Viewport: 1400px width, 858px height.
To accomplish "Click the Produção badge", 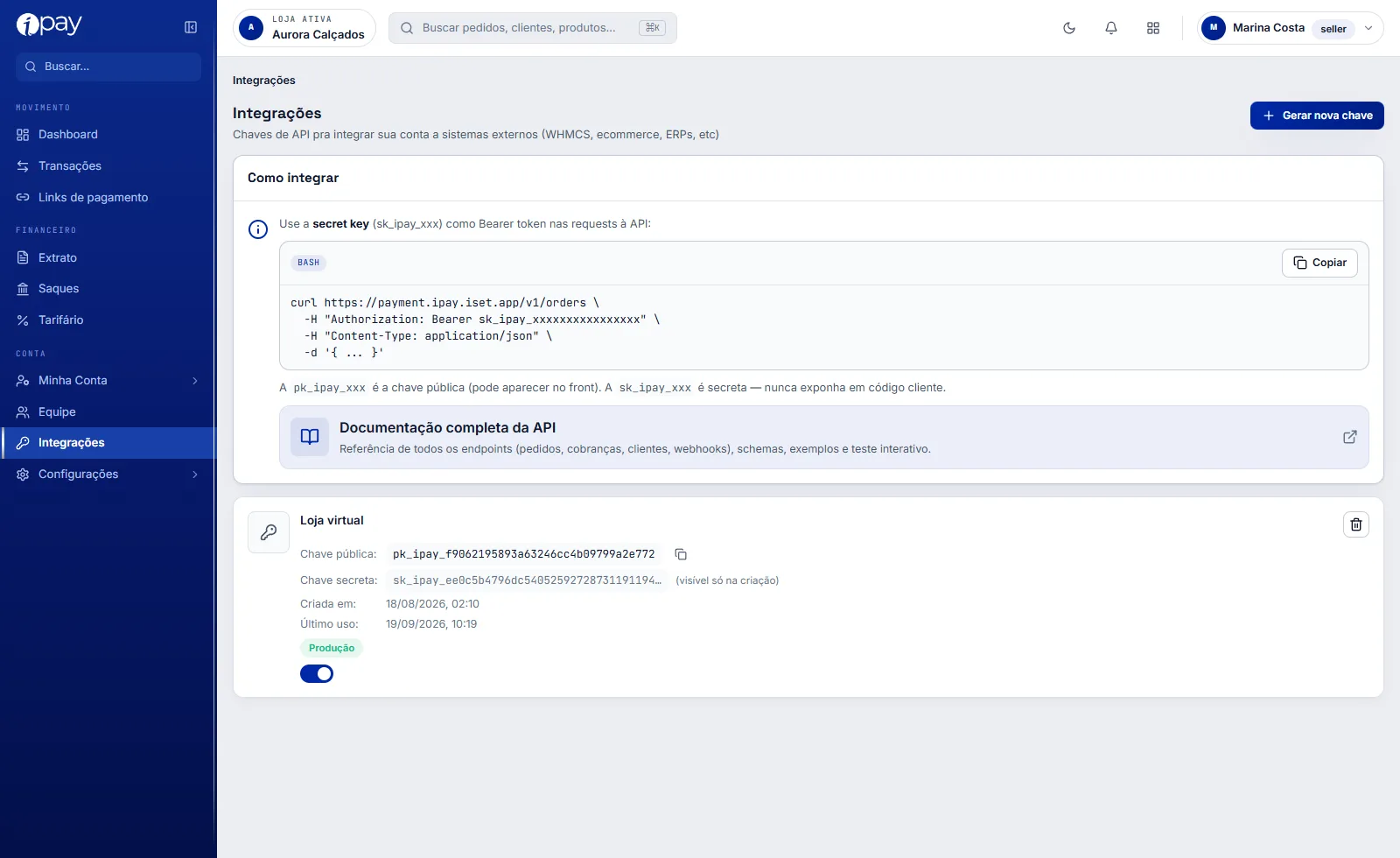I will tap(332, 649).
